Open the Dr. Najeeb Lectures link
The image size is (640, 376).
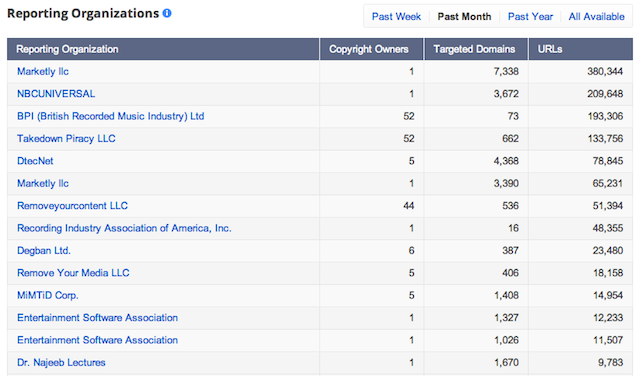coord(61,363)
